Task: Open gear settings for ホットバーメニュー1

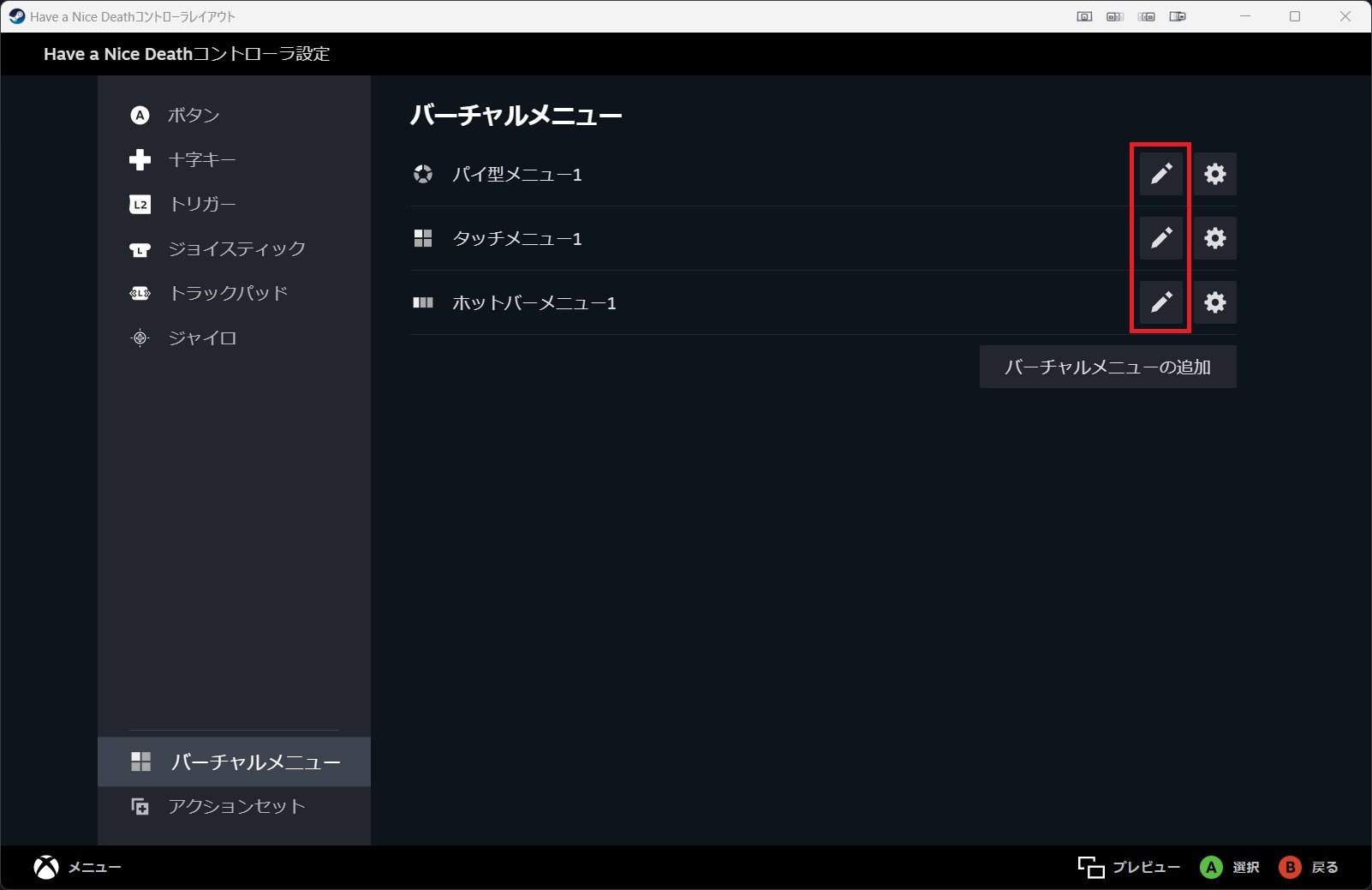Action: [1215, 302]
